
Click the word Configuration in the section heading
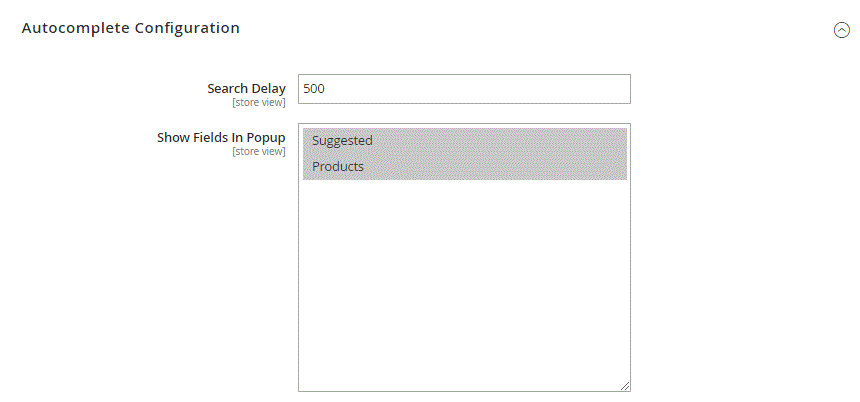188,28
